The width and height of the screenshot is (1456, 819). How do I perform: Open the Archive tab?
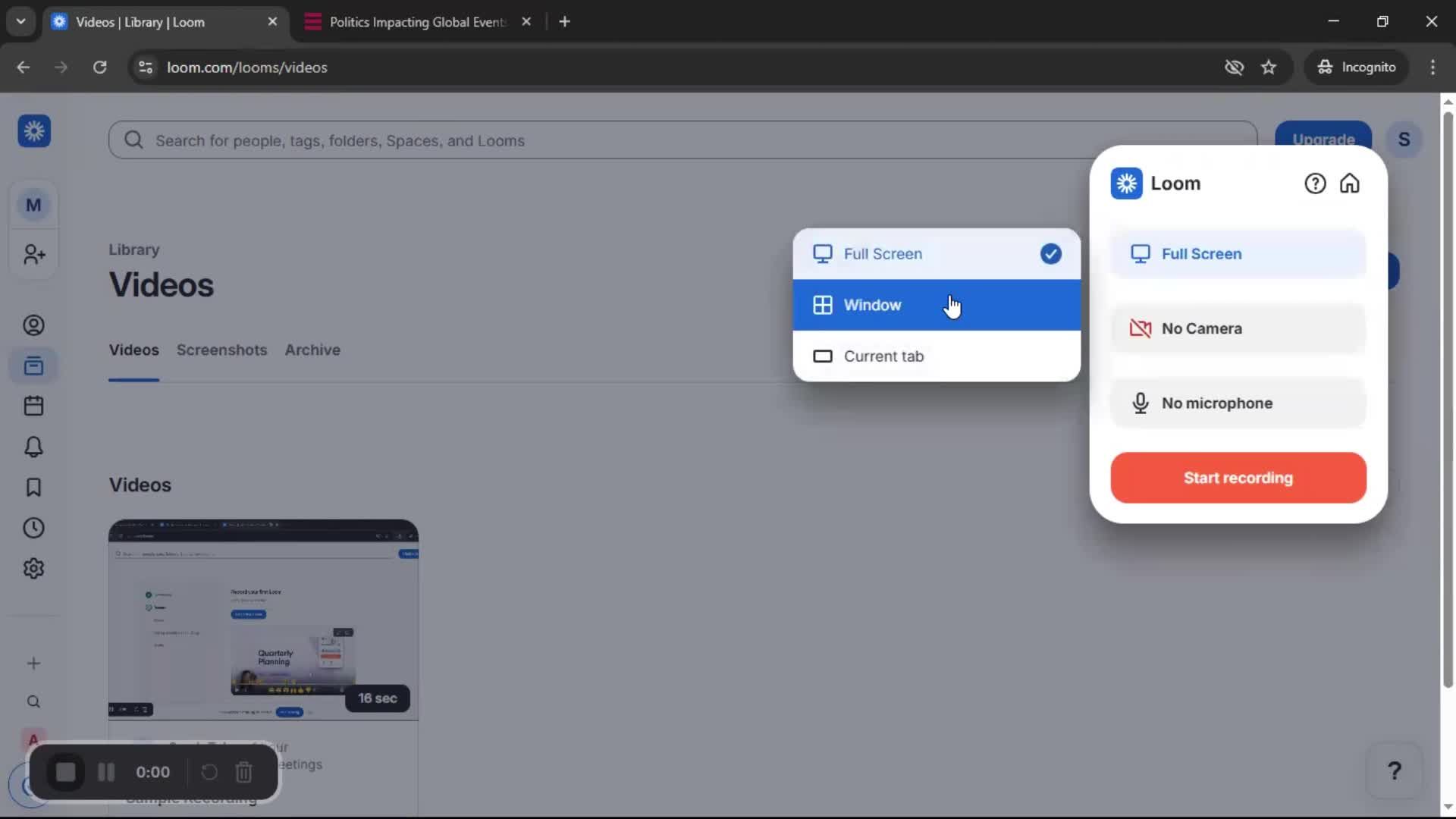(x=312, y=350)
